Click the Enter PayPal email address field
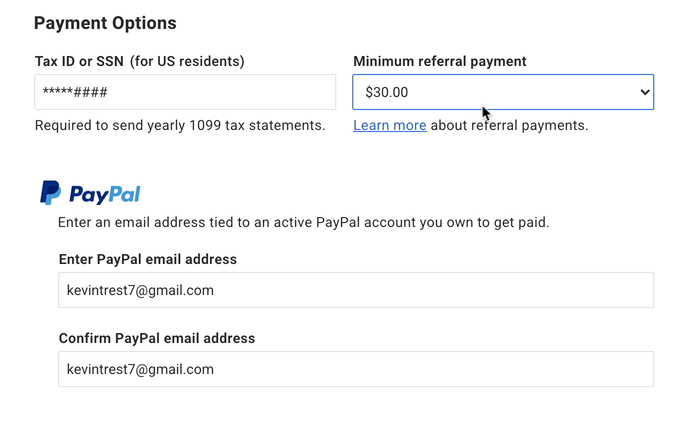Viewport: 699px width, 426px height. click(x=356, y=290)
